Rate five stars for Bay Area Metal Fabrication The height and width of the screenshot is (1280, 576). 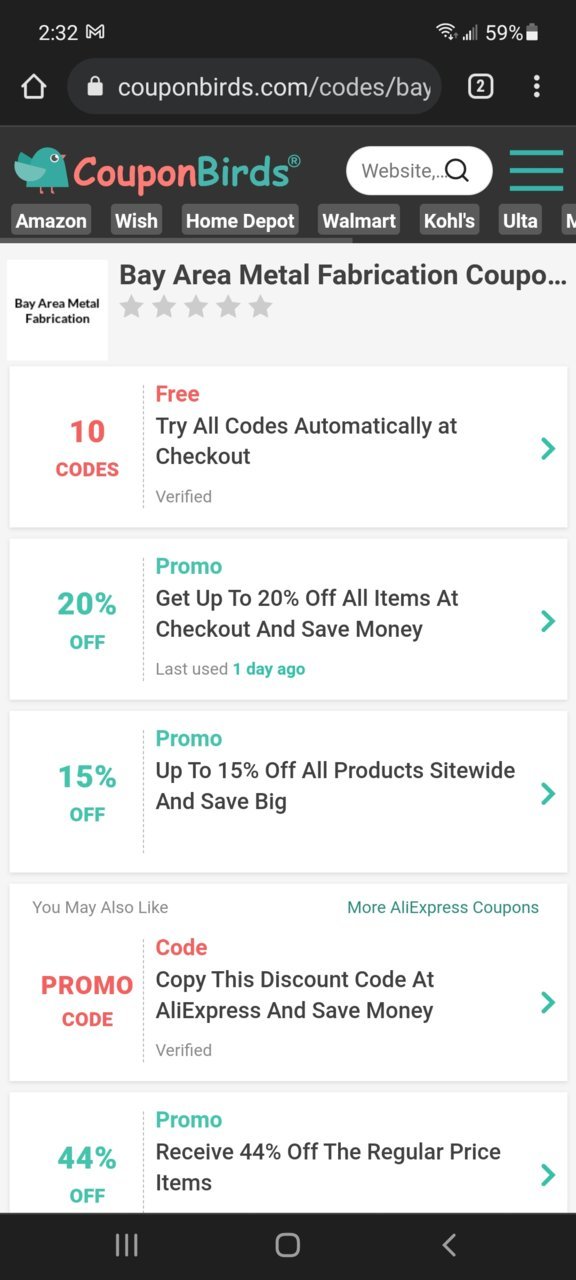260,307
